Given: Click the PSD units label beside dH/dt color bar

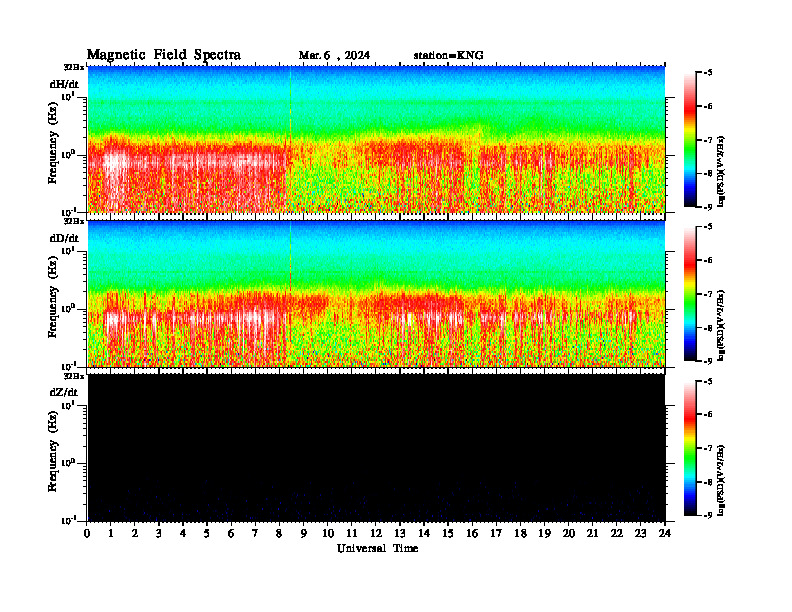Looking at the screenshot, I should pyautogui.click(x=721, y=170).
